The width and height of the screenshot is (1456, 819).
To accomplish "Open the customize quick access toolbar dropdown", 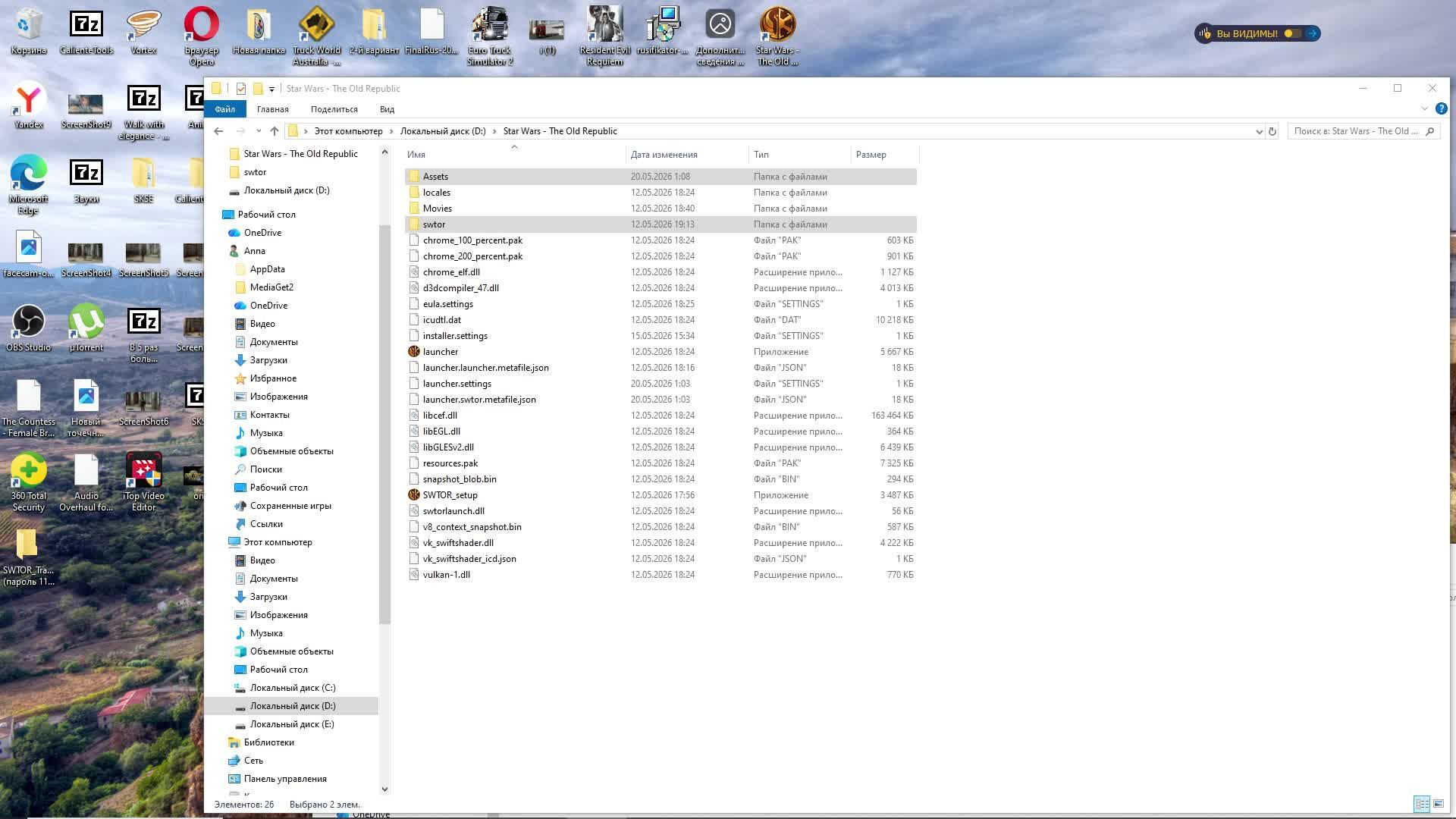I will [x=271, y=89].
